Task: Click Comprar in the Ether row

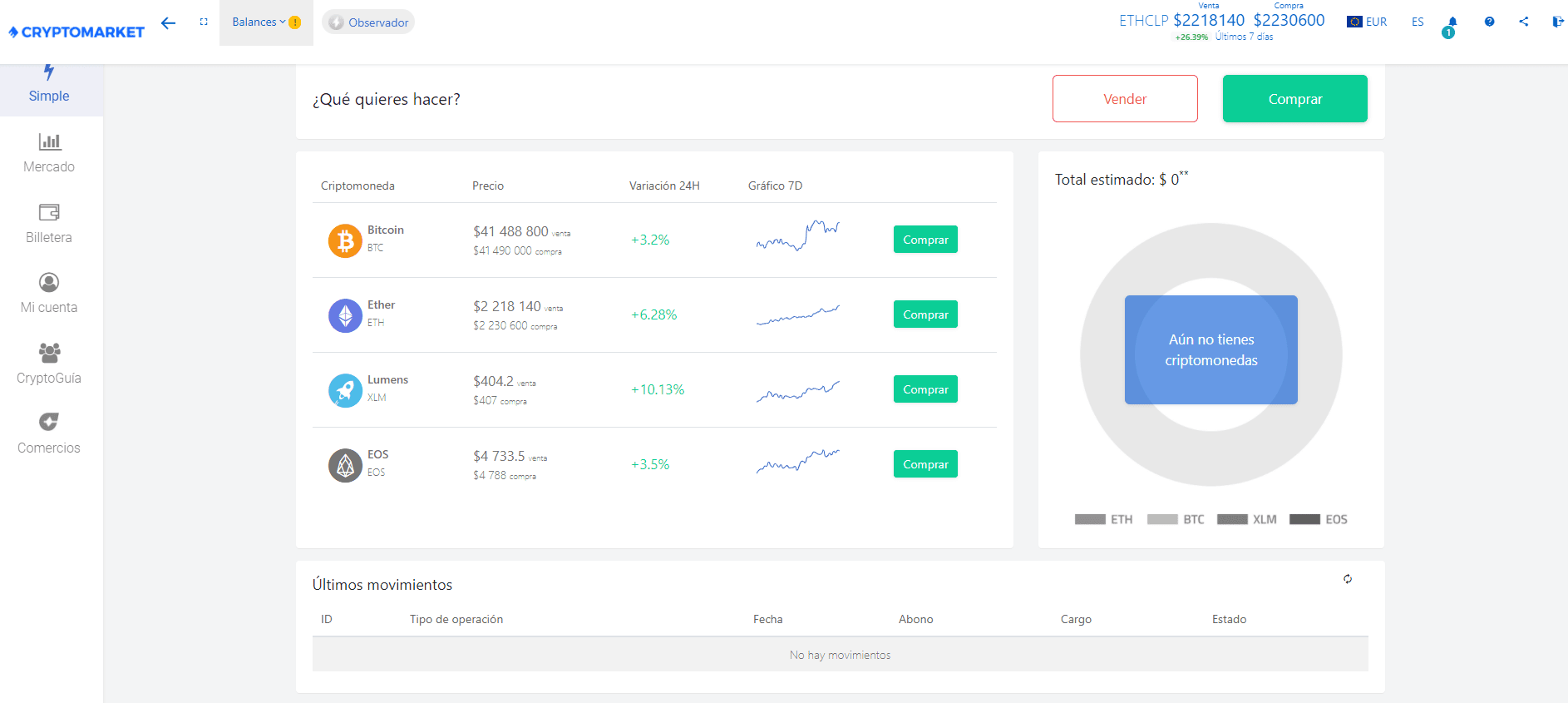Action: [925, 314]
